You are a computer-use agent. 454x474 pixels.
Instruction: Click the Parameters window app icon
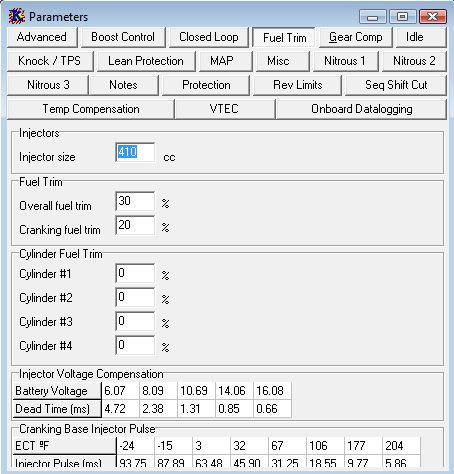tap(17, 16)
